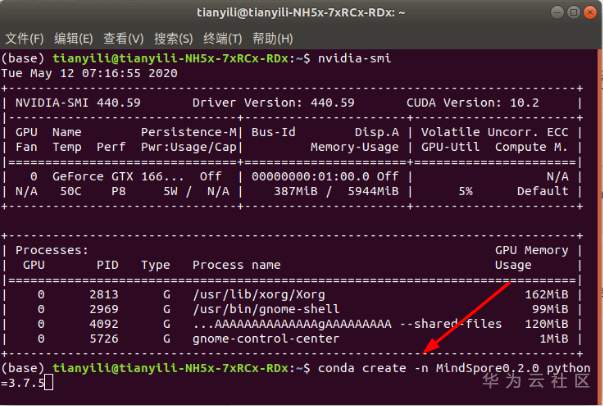The image size is (603, 406).
Task: Open the 编辑(E) menu
Action: pyautogui.click(x=73, y=39)
